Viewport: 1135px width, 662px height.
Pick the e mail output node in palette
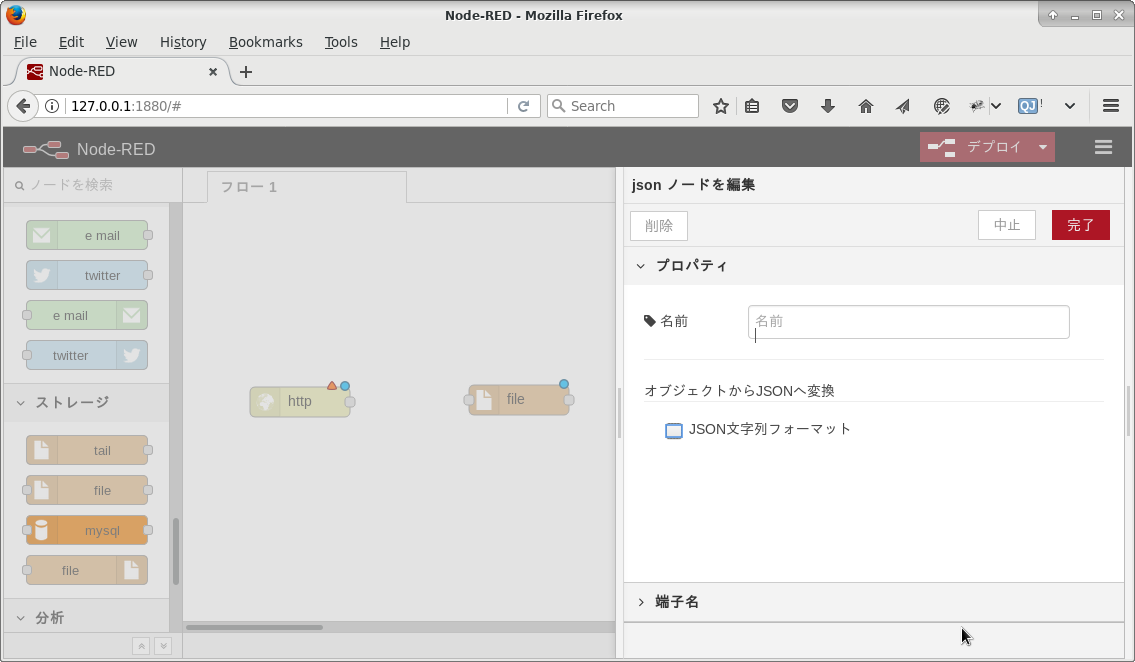click(x=85, y=315)
